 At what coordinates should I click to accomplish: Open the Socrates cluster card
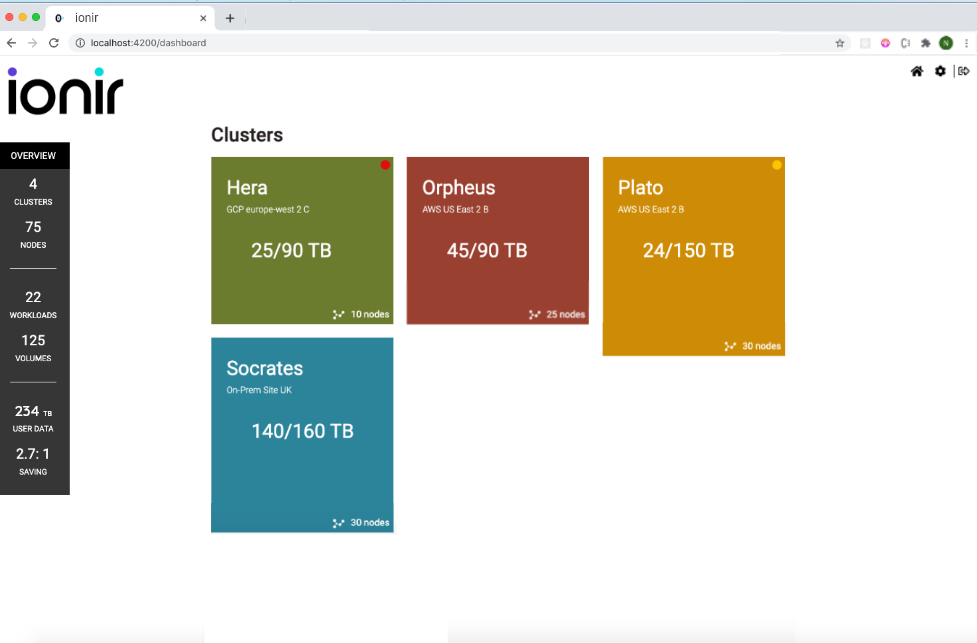(302, 435)
